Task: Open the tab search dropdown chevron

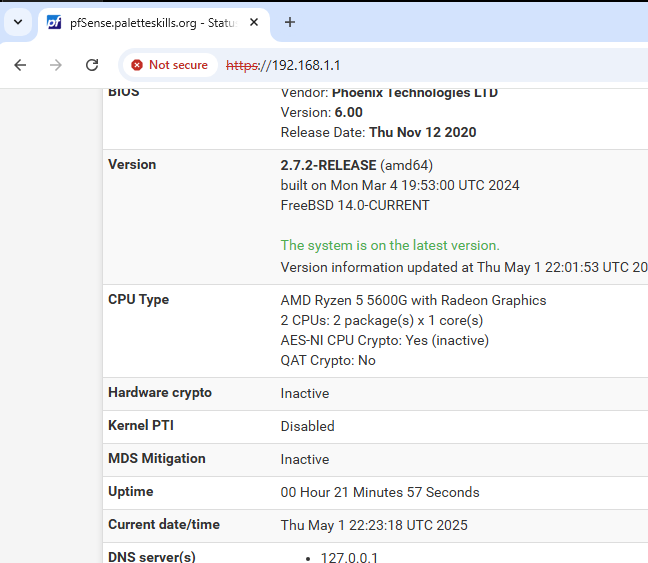Action: coord(17,22)
